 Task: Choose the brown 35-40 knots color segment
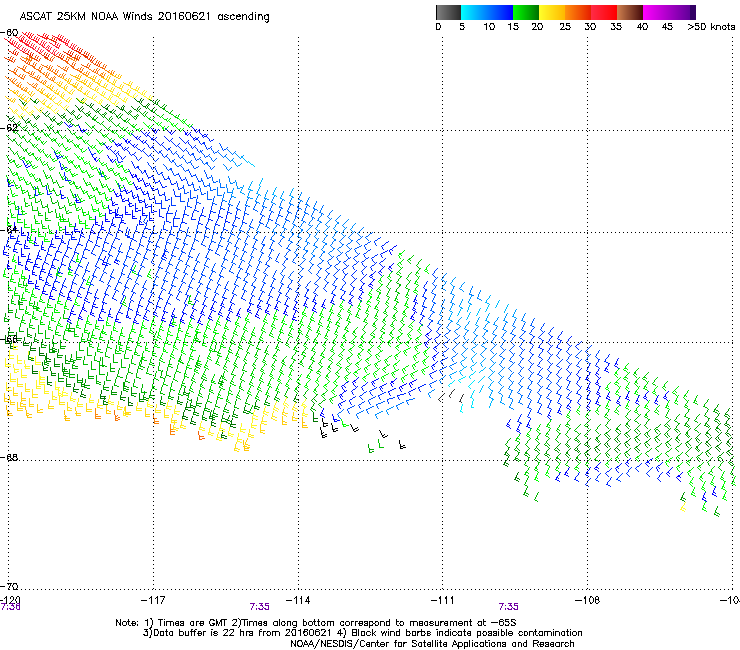(x=630, y=12)
